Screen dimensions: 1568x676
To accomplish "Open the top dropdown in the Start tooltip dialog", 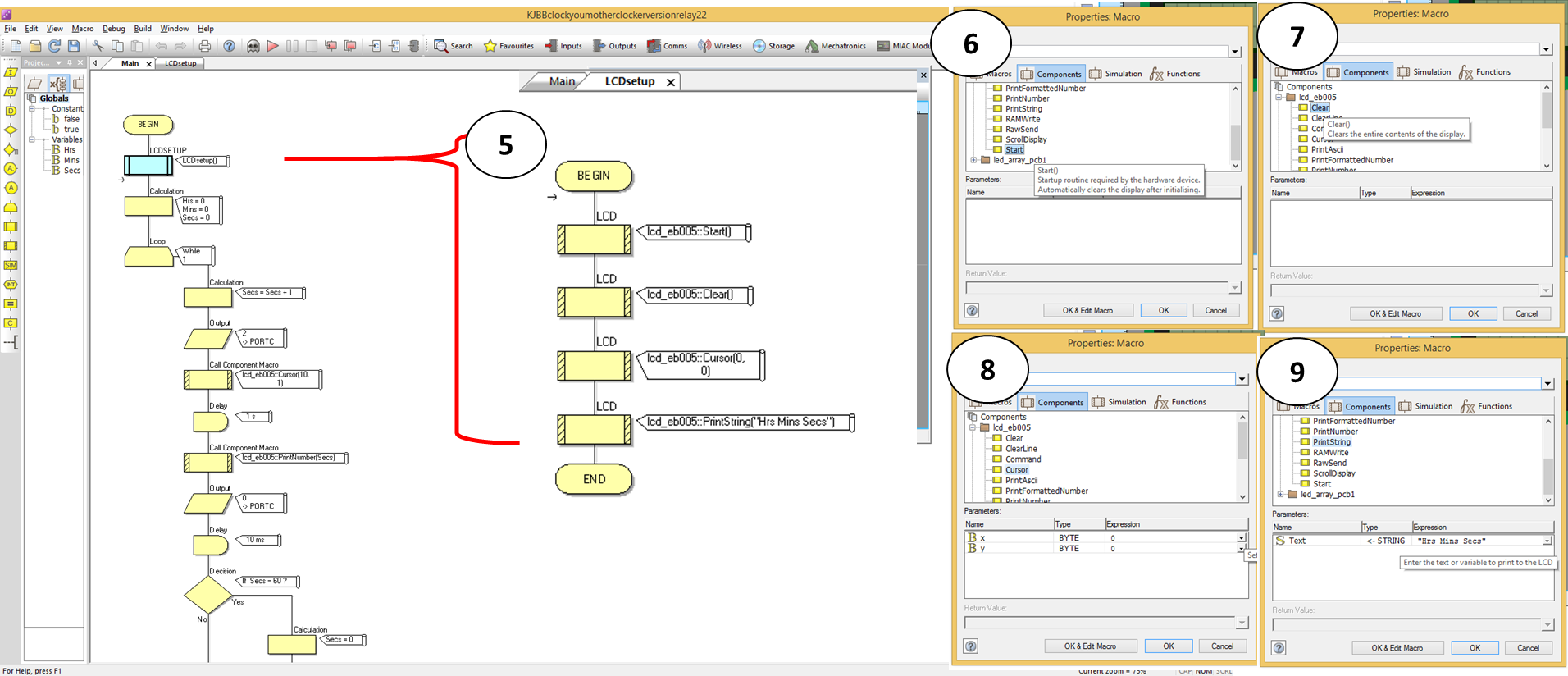I will pyautogui.click(x=1235, y=52).
